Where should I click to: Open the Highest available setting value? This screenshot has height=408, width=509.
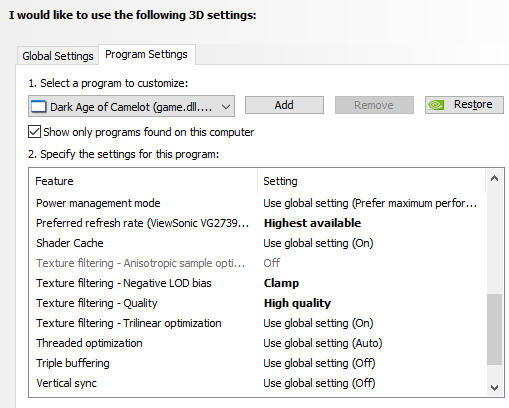click(312, 223)
